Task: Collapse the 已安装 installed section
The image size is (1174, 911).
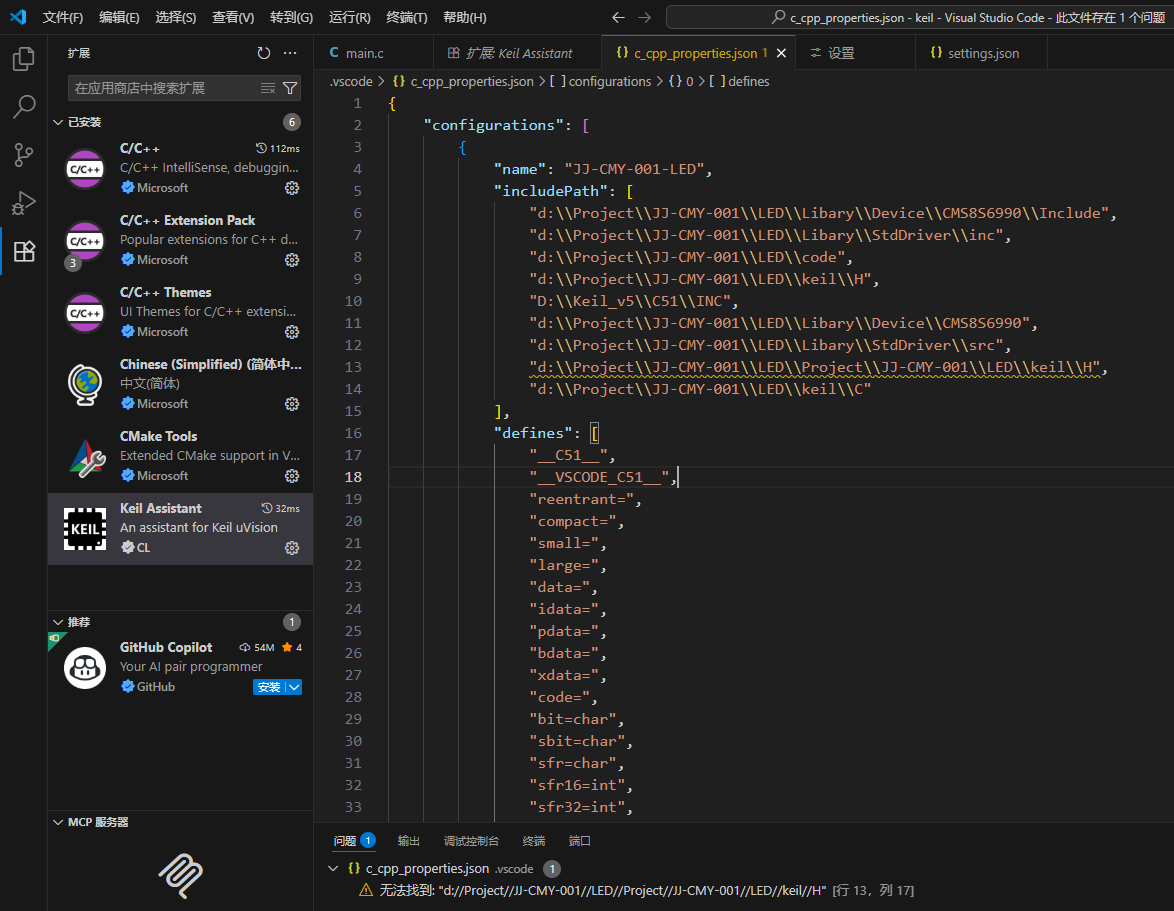Action: click(57, 122)
